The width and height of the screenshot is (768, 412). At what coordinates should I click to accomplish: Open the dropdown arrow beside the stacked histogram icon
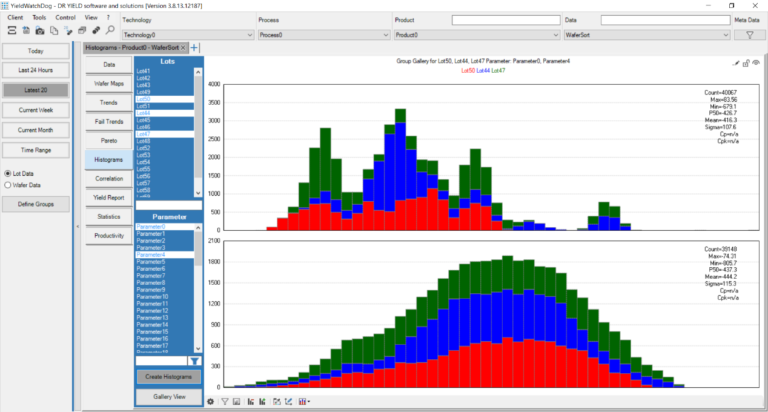coord(309,402)
